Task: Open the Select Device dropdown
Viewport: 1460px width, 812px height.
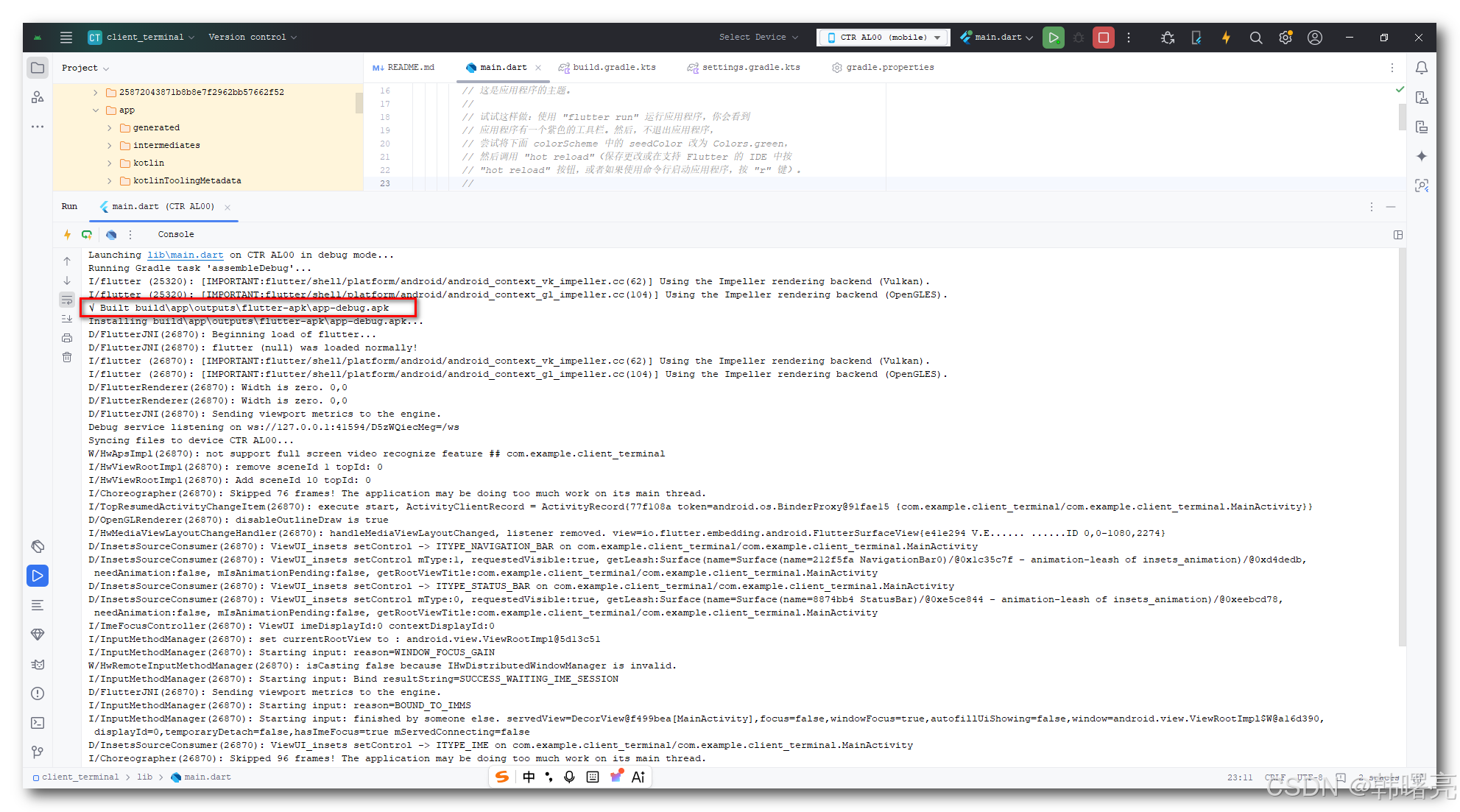Action: point(758,37)
